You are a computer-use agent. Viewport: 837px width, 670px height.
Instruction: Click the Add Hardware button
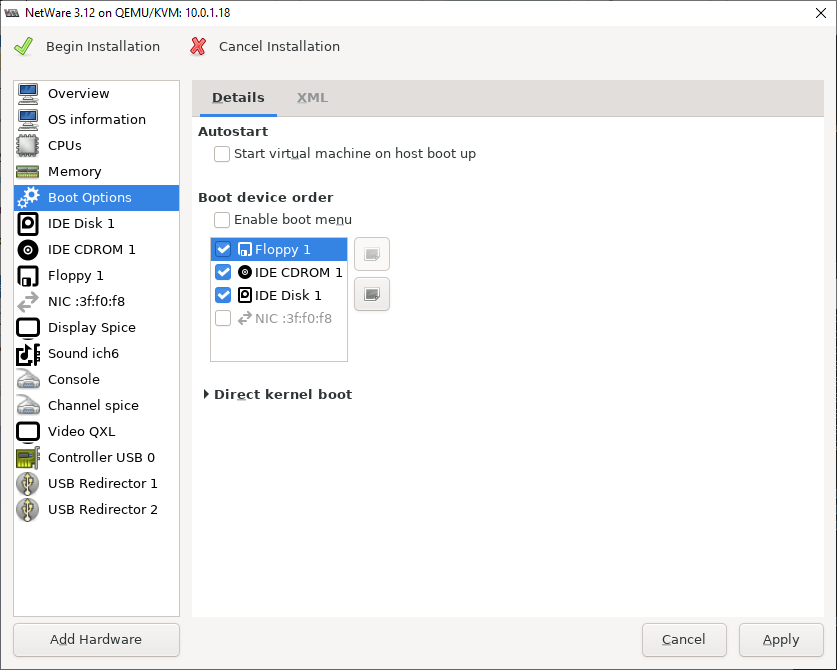[x=97, y=640]
